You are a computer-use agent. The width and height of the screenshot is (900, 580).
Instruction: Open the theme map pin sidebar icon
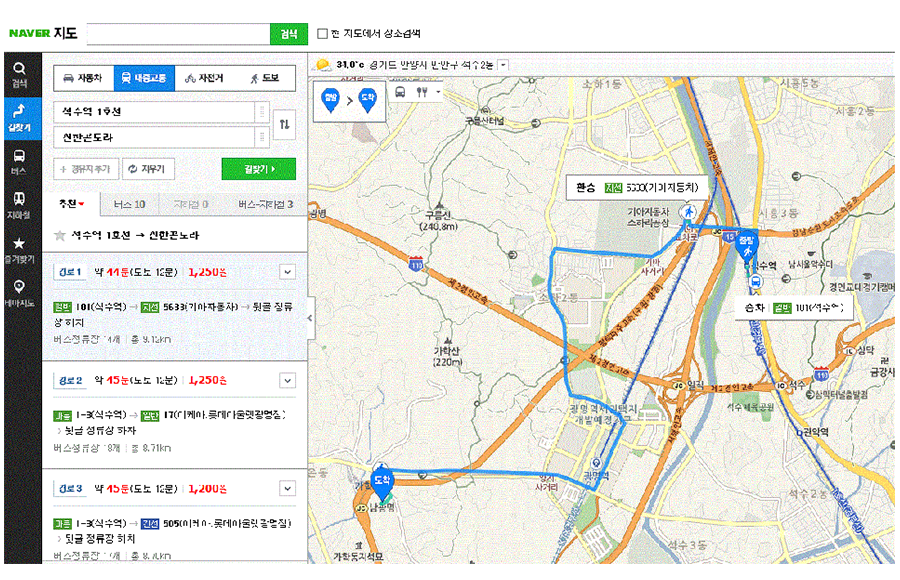pos(19,294)
